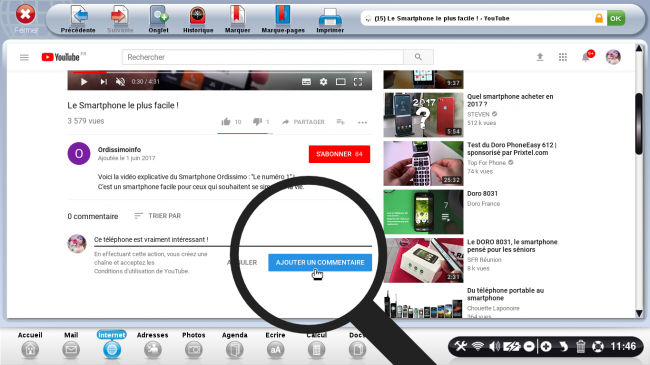Open the Doro 8031 video thumbnail
Screen dimensions: 650x365
(423, 212)
